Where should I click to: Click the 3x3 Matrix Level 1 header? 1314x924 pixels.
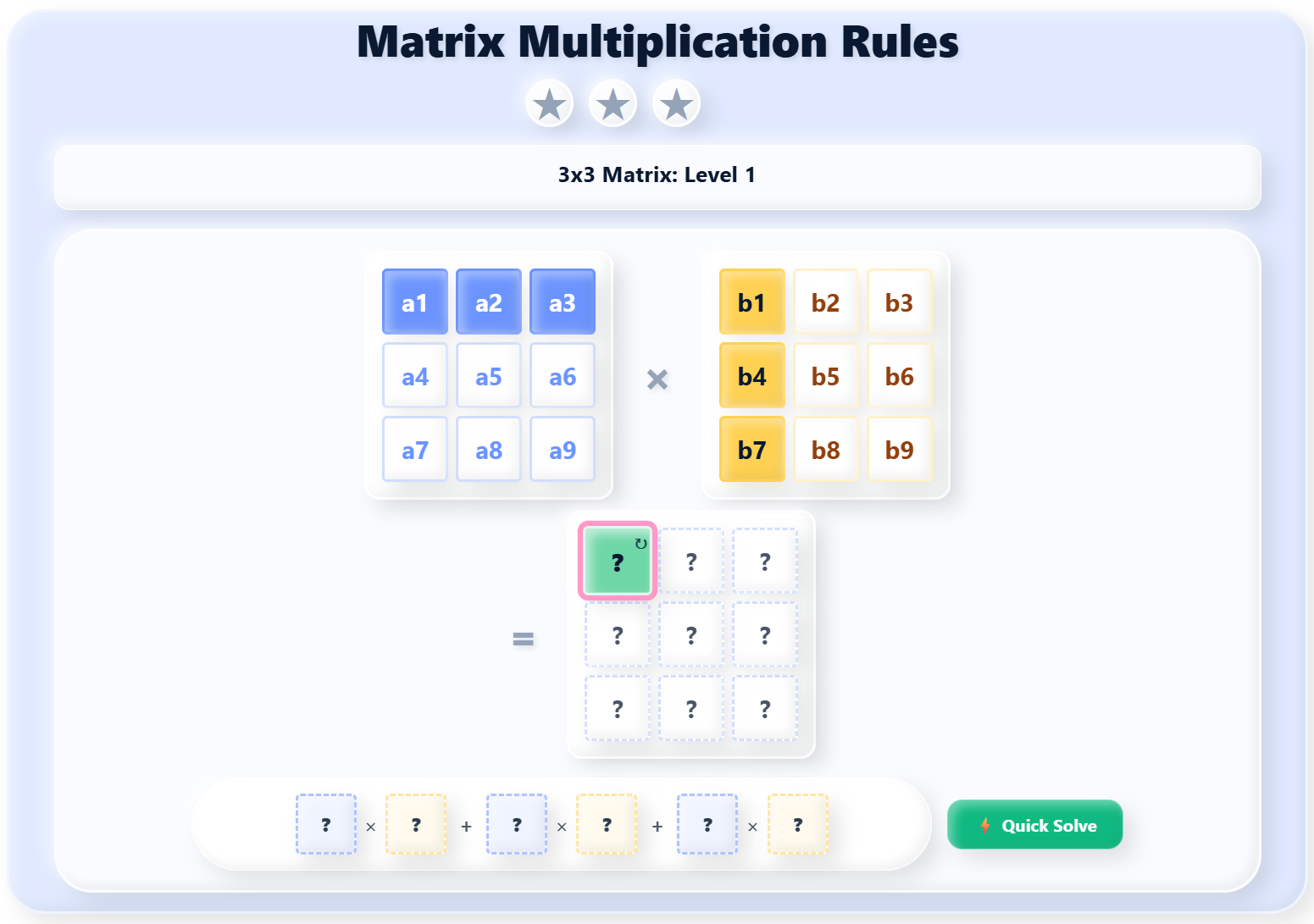[x=657, y=175]
